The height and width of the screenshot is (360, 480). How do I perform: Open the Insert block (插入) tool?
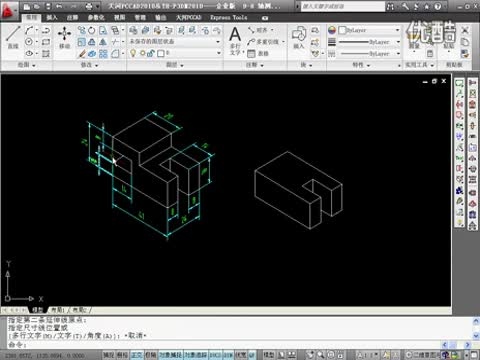click(x=299, y=37)
